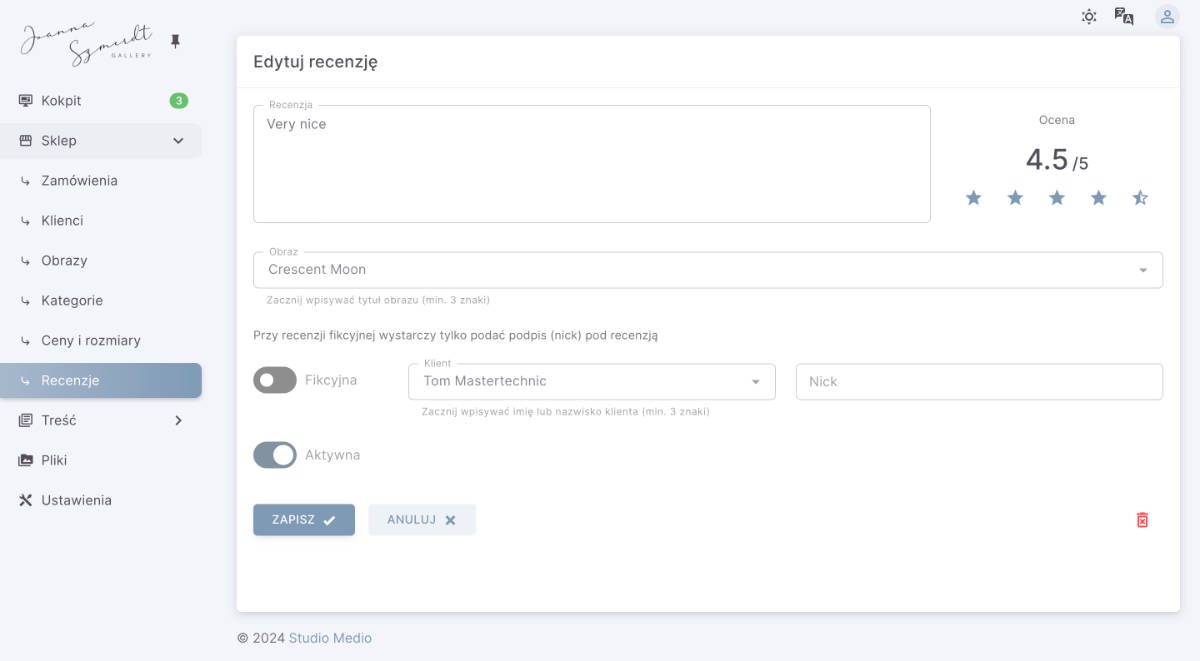
Task: Click the Aktywna toggle label
Action: [x=332, y=455]
